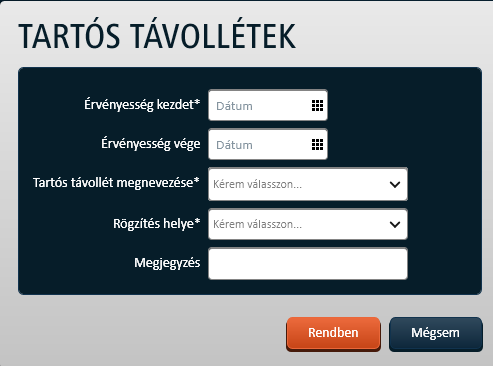The height and width of the screenshot is (366, 493).
Task: Click the chevron arrow of Rögzítés helye
Action: (395, 225)
